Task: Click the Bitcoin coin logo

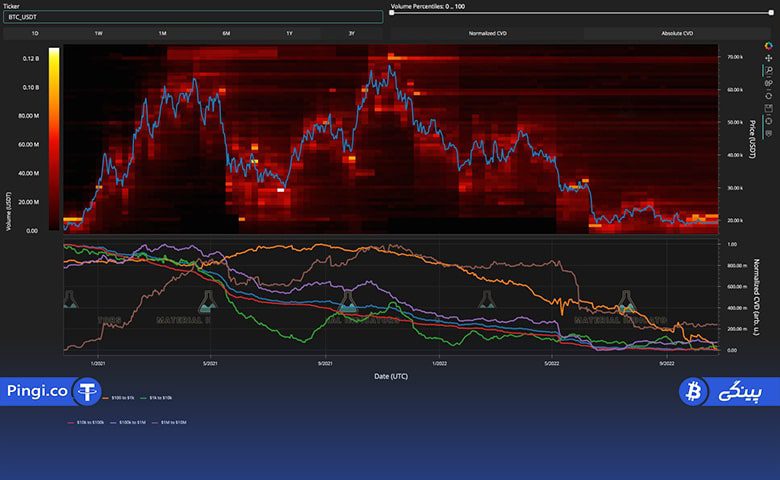Action: coord(693,391)
